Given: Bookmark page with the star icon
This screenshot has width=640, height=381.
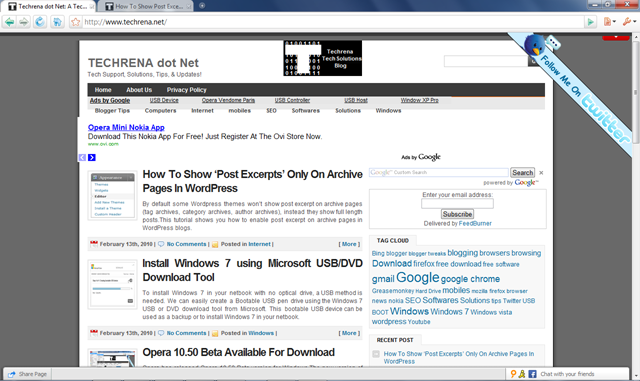Looking at the screenshot, I should tap(76, 22).
